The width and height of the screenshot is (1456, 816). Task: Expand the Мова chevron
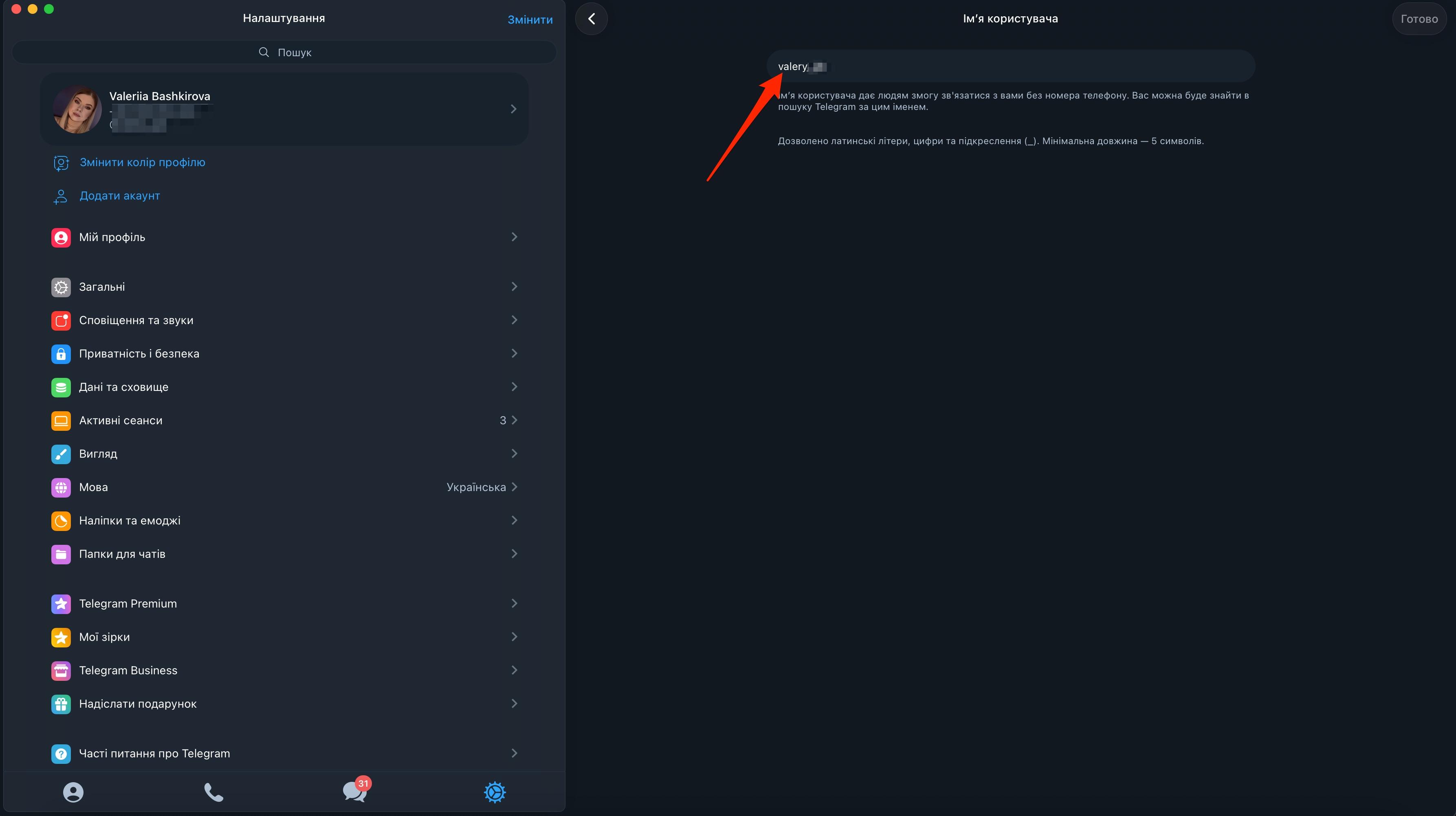pos(514,487)
